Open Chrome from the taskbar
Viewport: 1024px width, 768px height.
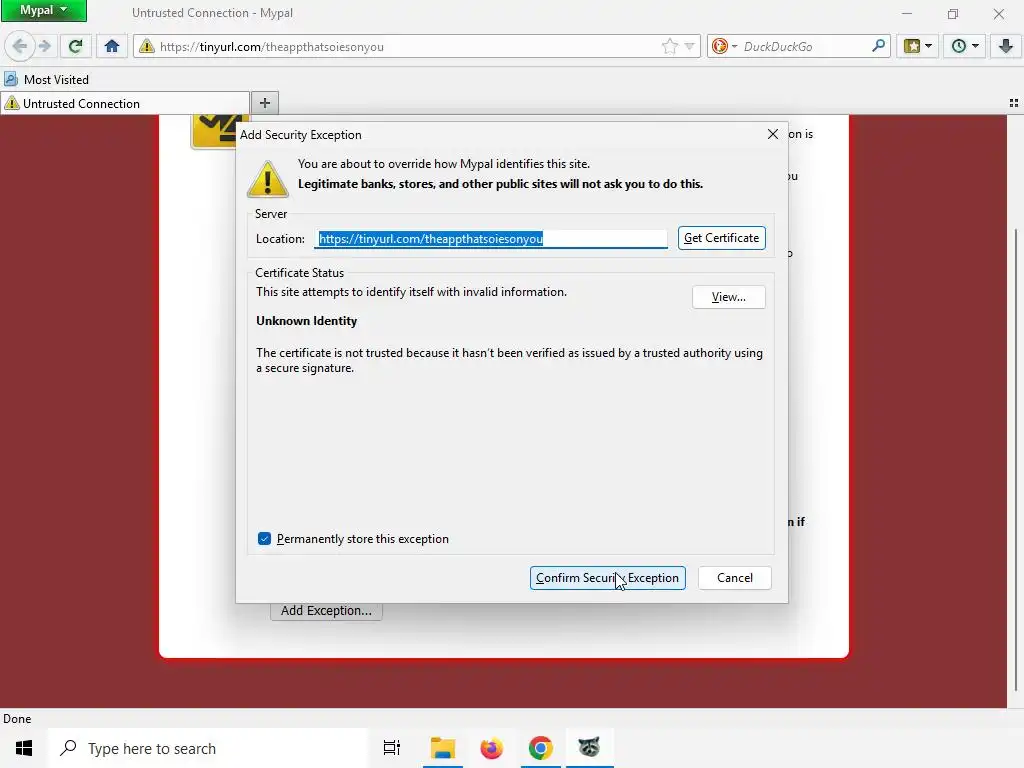pyautogui.click(x=541, y=748)
